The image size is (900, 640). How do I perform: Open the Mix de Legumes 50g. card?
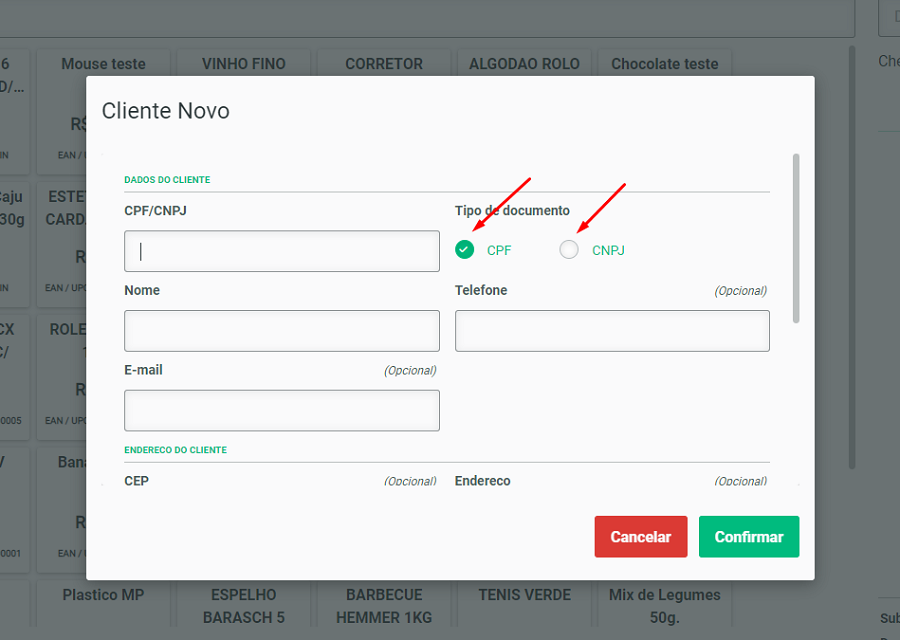coord(664,603)
